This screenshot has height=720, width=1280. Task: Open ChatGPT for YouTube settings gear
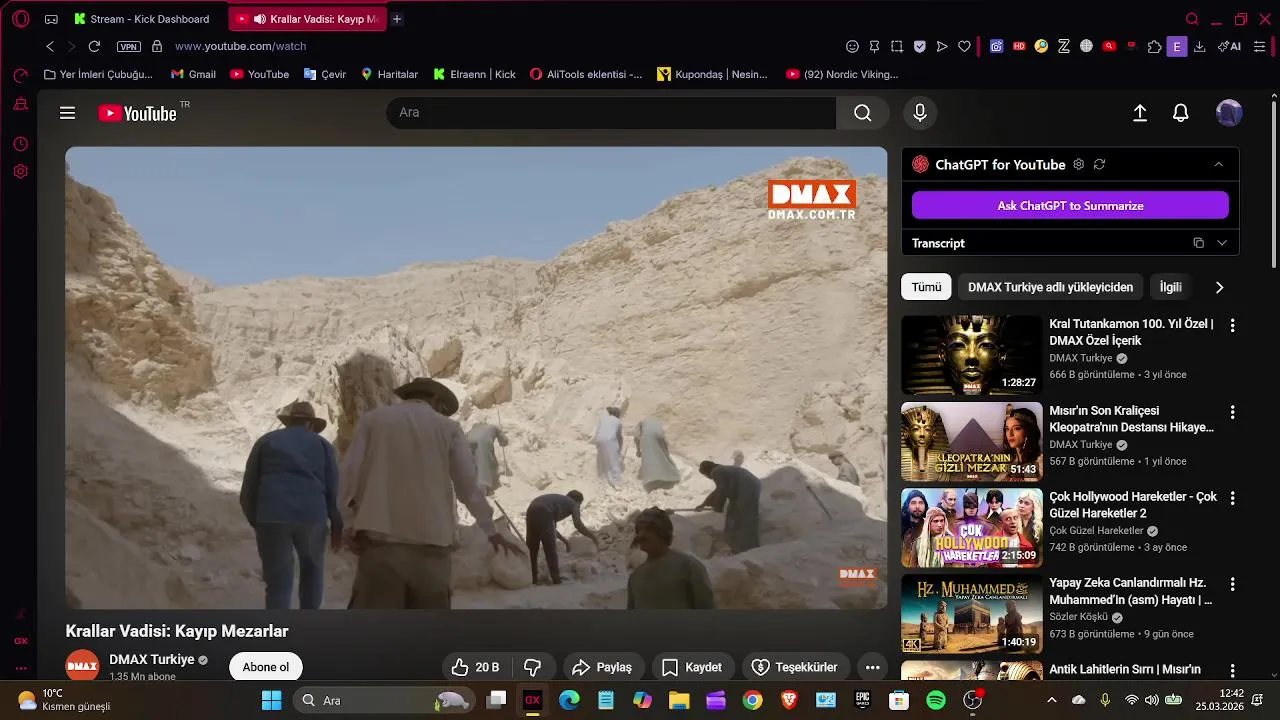[1078, 164]
